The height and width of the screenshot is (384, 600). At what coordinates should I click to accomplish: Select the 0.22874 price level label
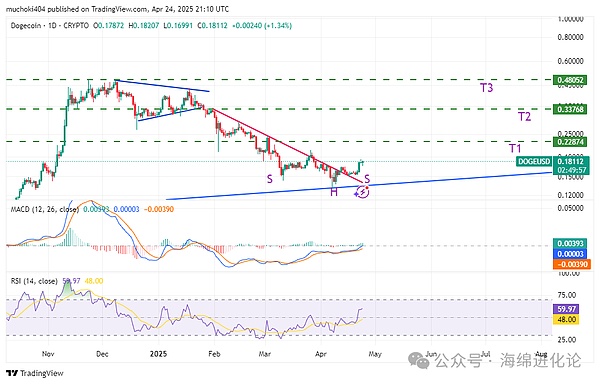click(570, 142)
